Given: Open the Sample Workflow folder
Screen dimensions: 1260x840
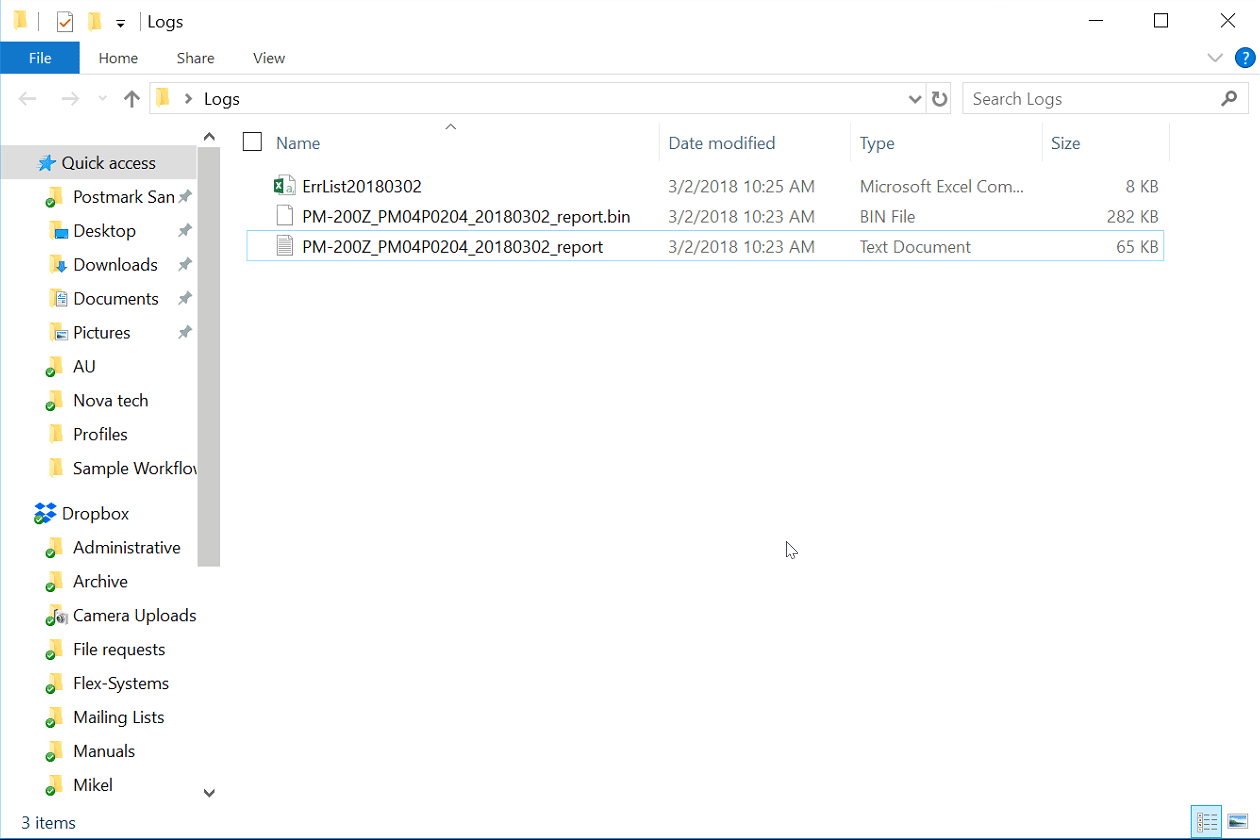Looking at the screenshot, I should [x=135, y=469].
